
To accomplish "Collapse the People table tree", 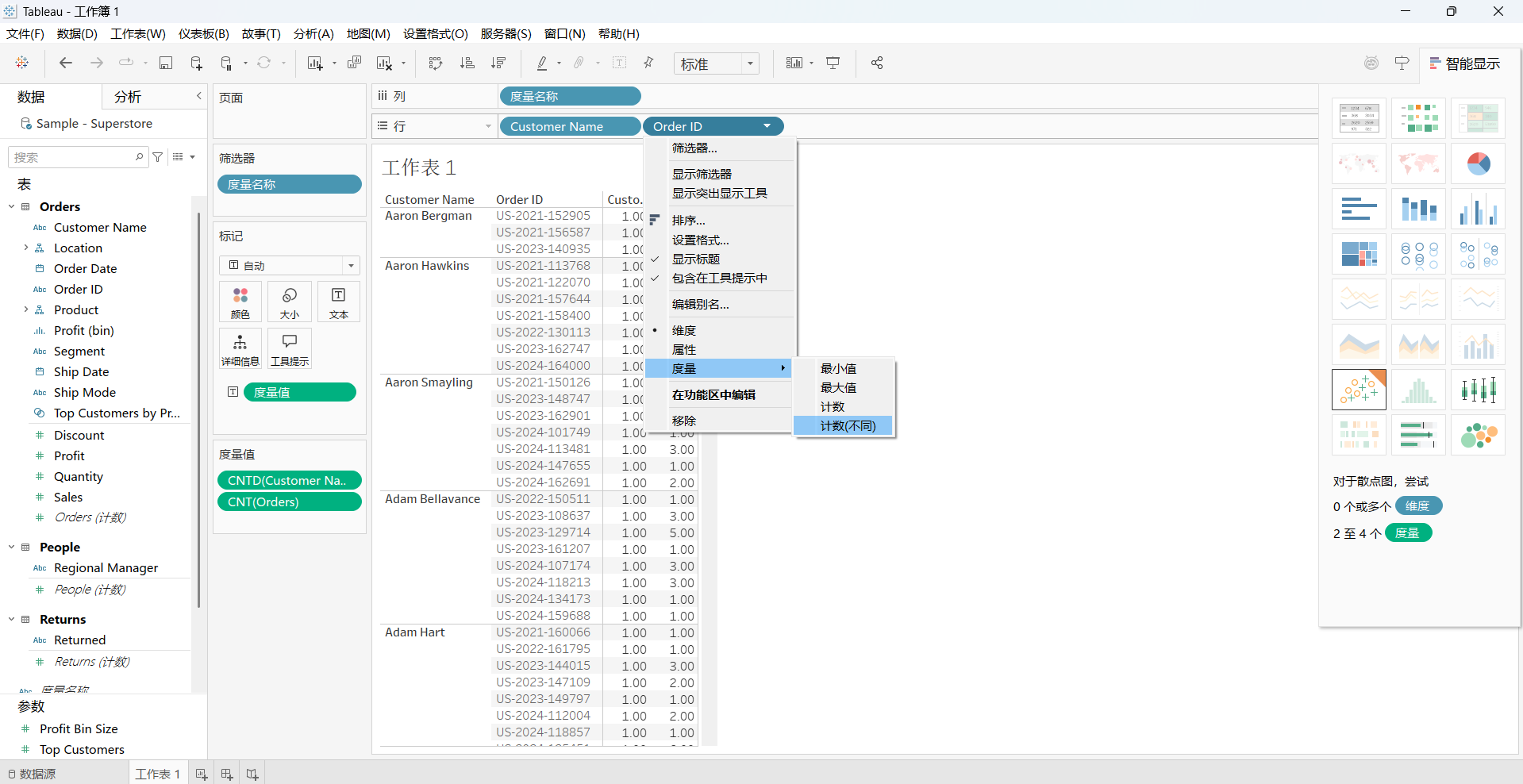I will point(12,547).
